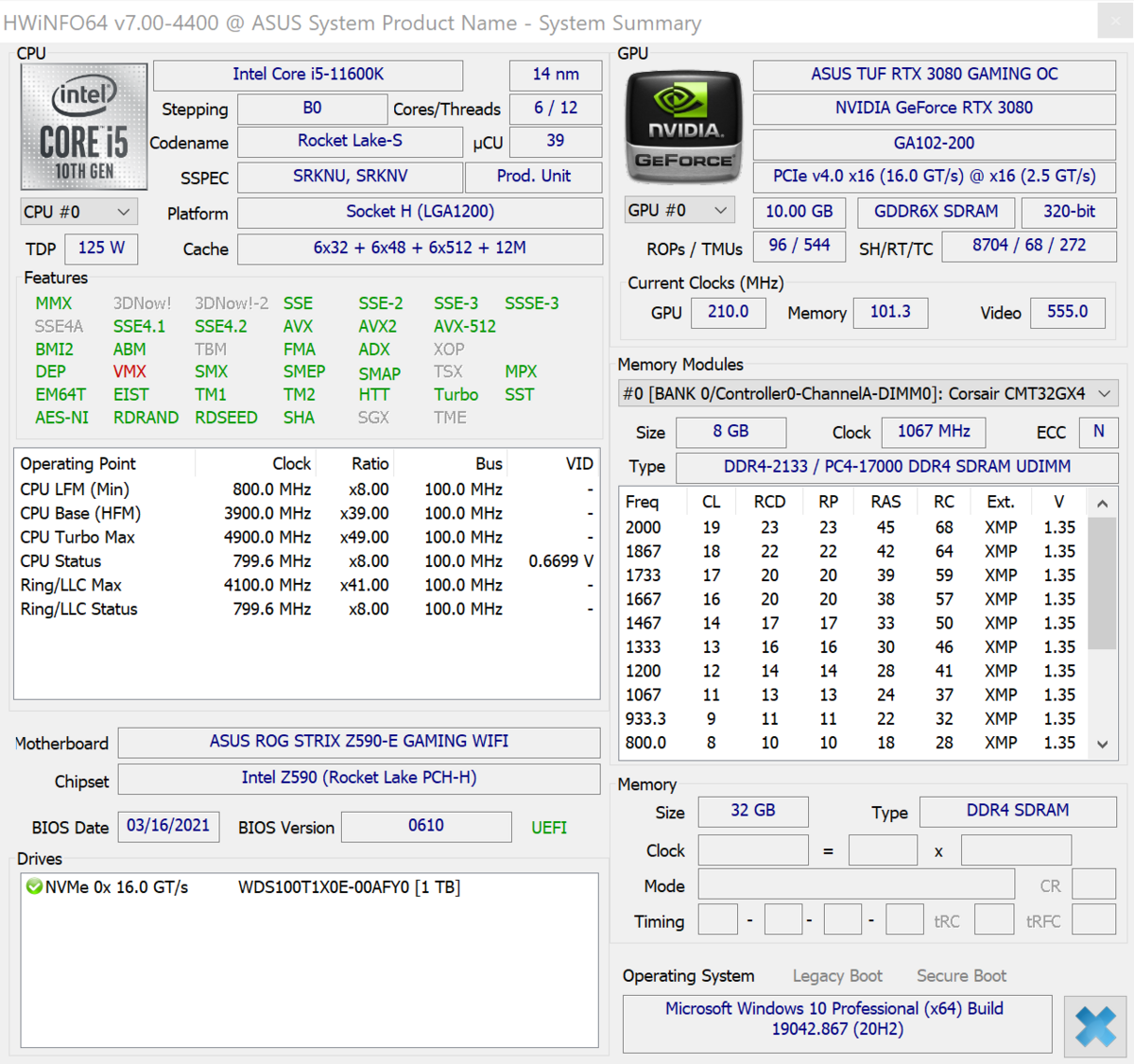Click the BIOS Version 0610 field
Image resolution: width=1134 pixels, height=1064 pixels.
pyautogui.click(x=426, y=826)
